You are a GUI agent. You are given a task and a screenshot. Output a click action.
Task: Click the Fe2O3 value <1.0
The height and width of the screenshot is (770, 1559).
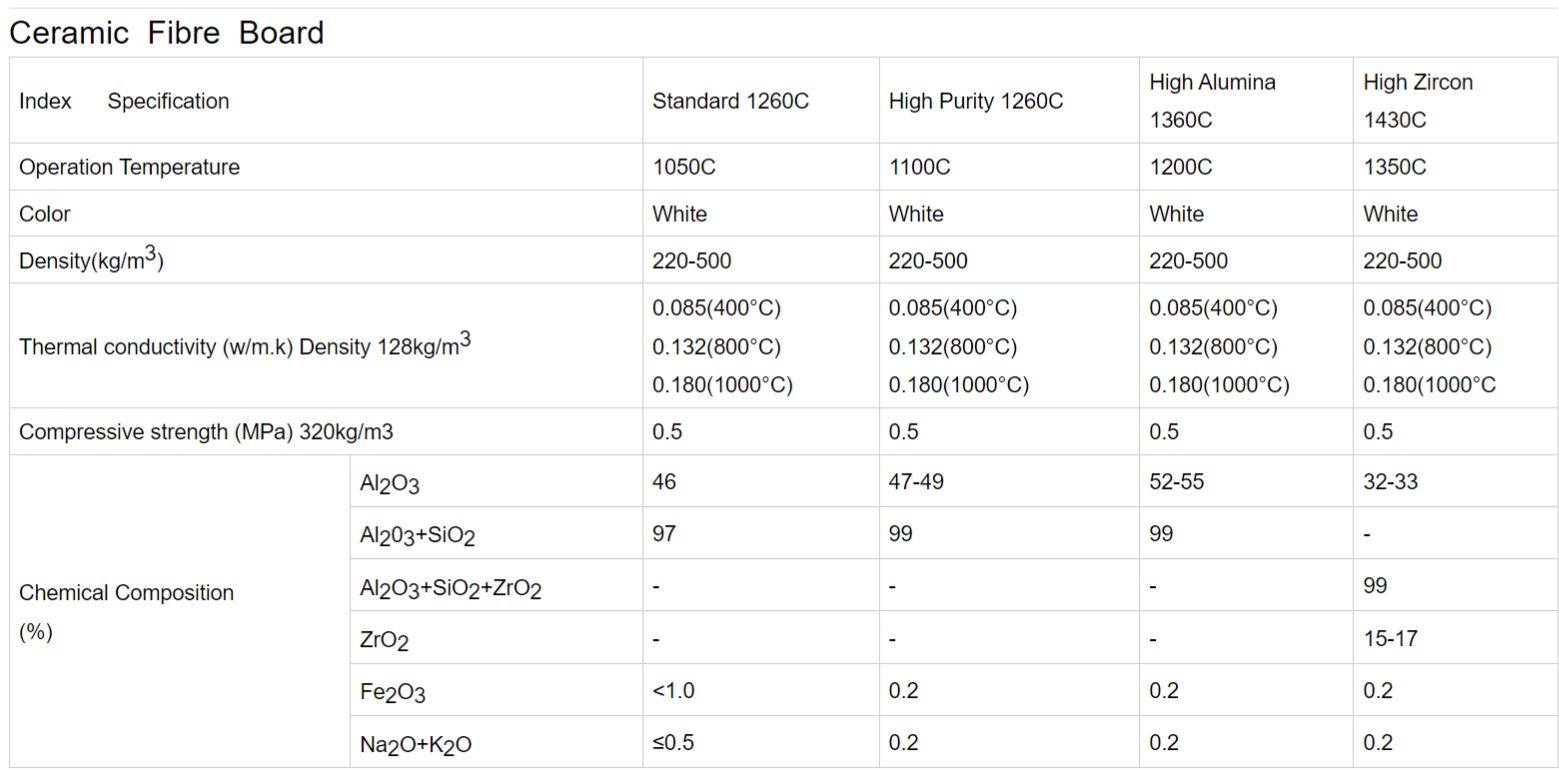click(673, 691)
